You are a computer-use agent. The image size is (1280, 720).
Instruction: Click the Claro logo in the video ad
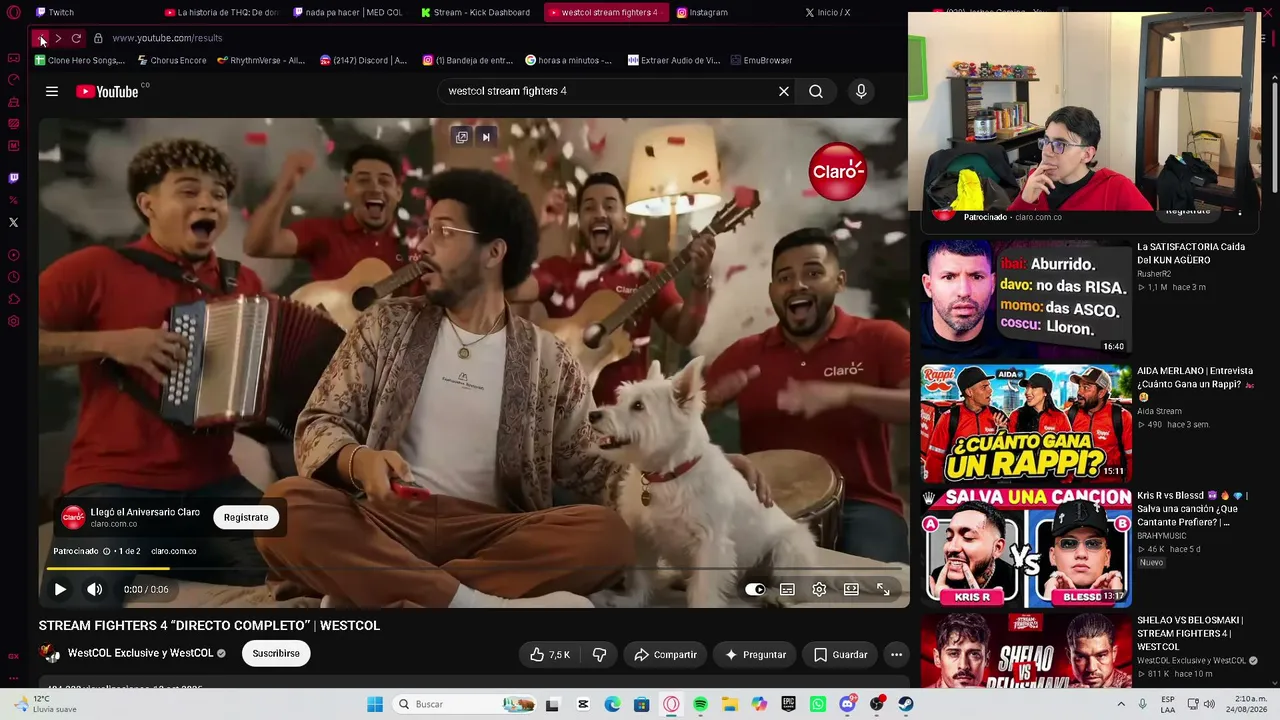pos(838,172)
